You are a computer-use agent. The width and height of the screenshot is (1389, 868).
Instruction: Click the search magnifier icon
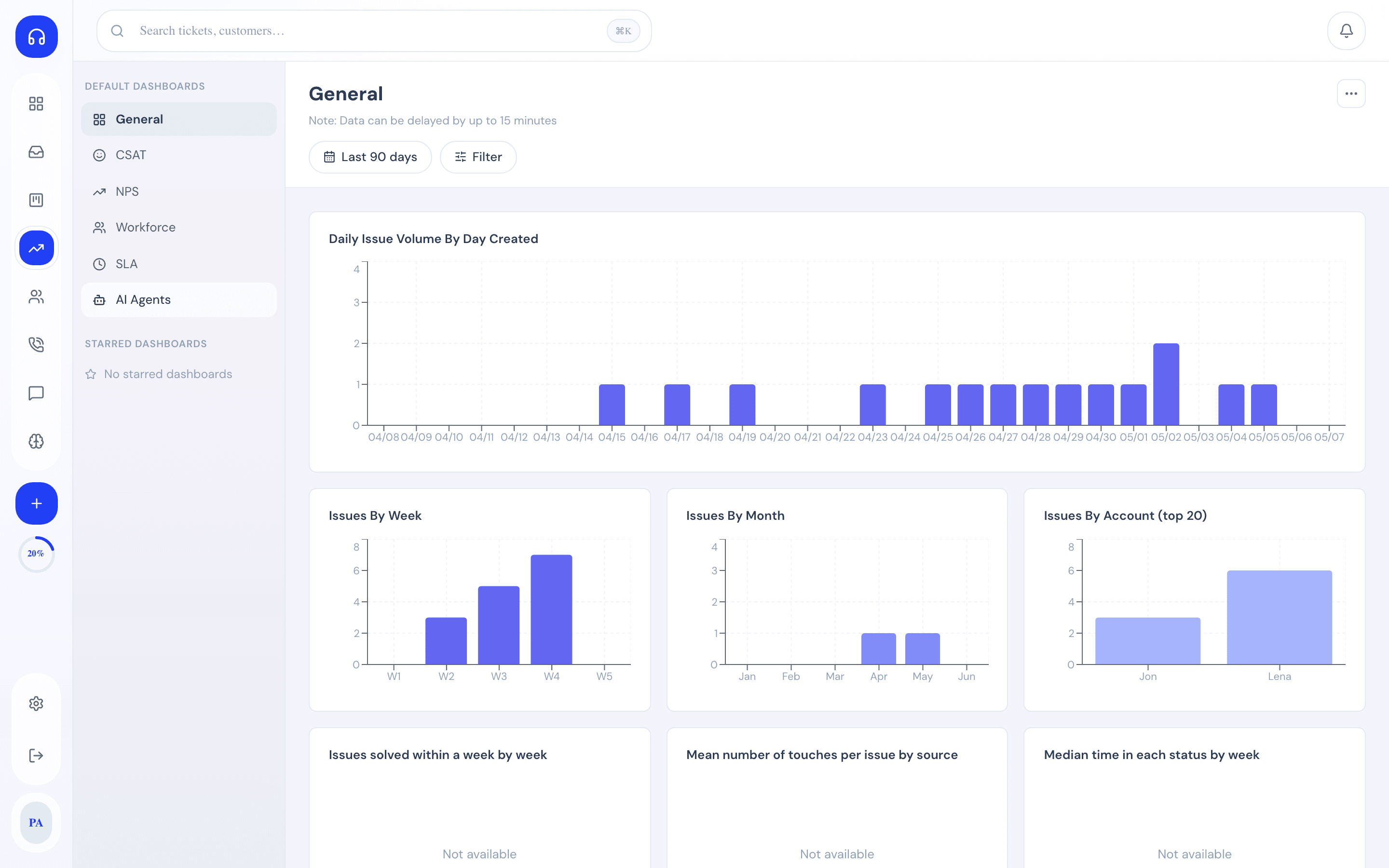(x=117, y=31)
